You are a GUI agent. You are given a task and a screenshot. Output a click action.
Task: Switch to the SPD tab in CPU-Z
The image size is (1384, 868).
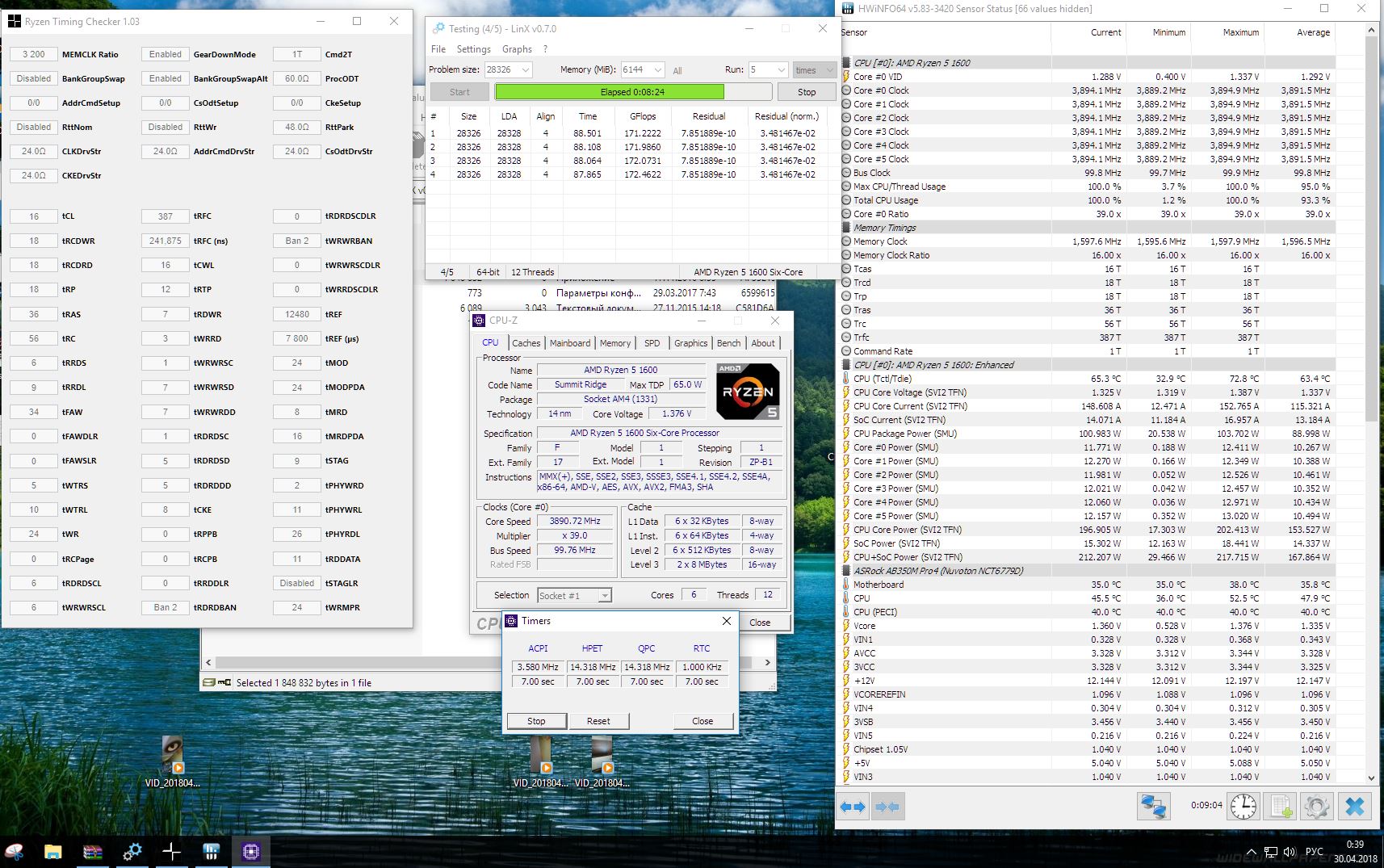[652, 343]
